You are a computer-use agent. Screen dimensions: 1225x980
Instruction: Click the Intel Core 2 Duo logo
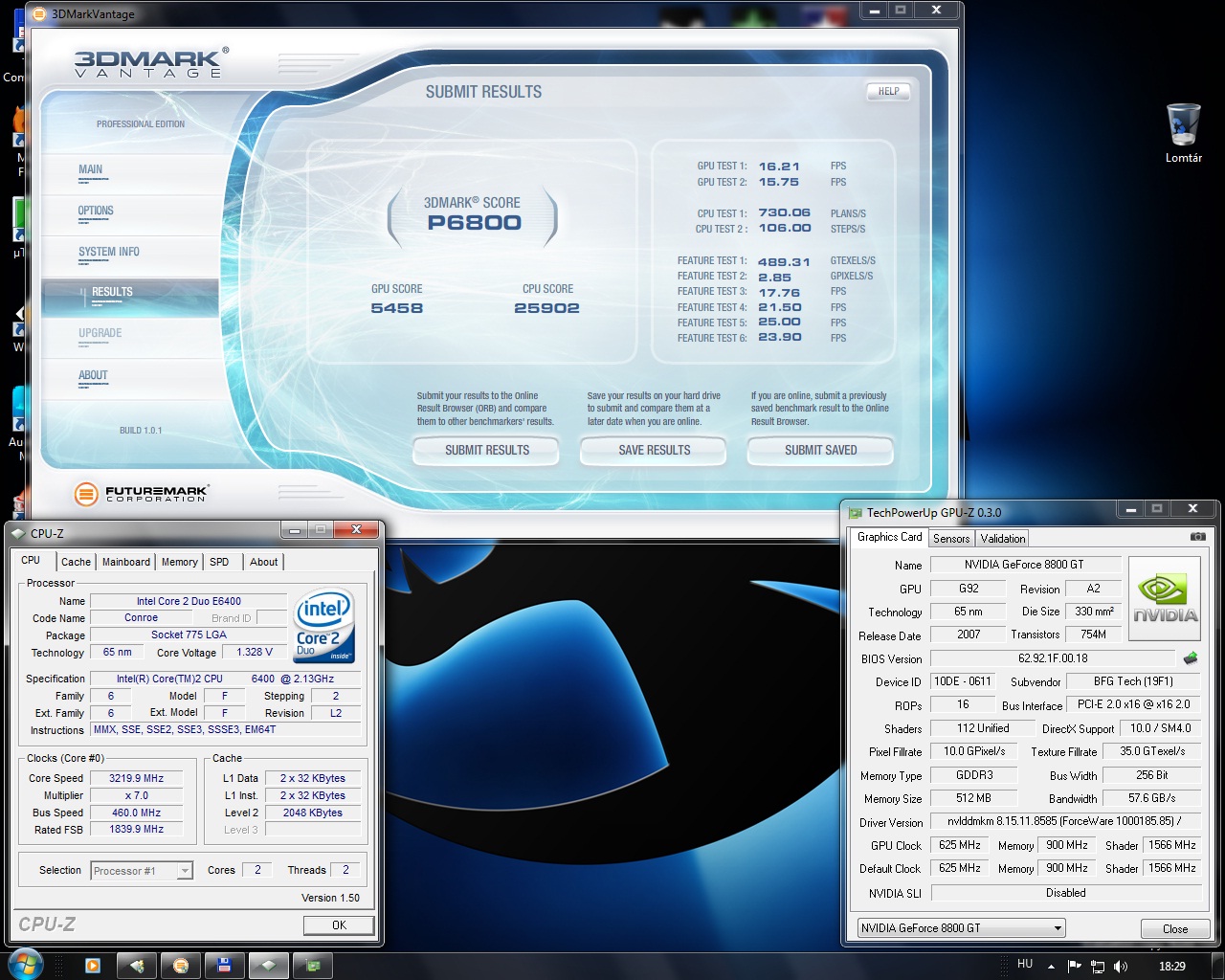coord(324,625)
